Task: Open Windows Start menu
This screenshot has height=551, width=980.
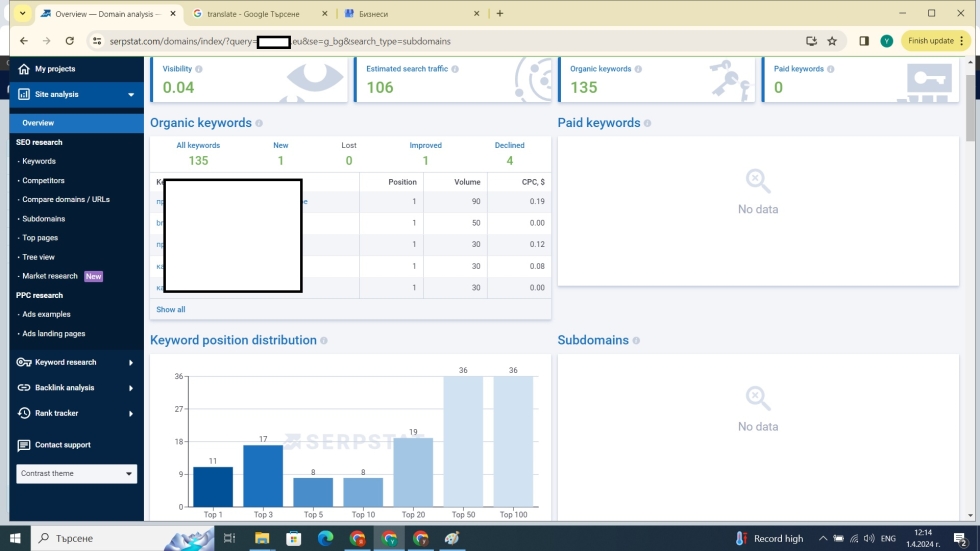Action: pyautogui.click(x=15, y=538)
